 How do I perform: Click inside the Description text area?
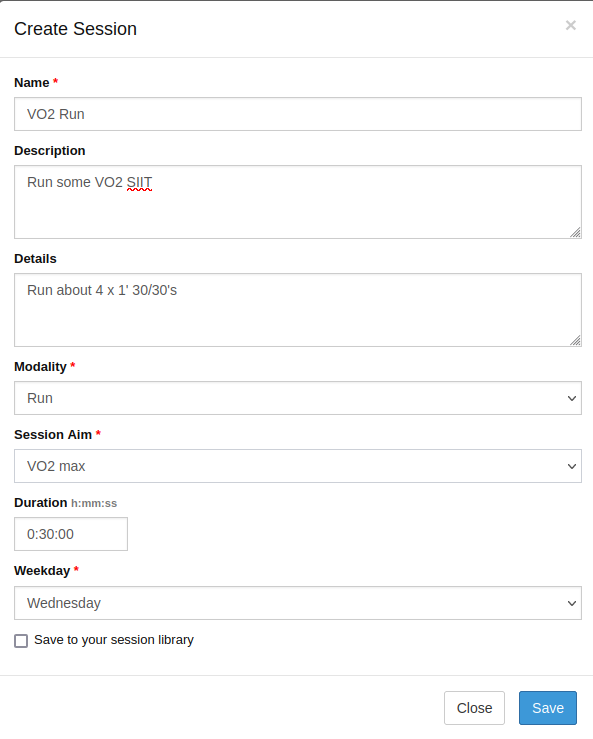point(298,202)
